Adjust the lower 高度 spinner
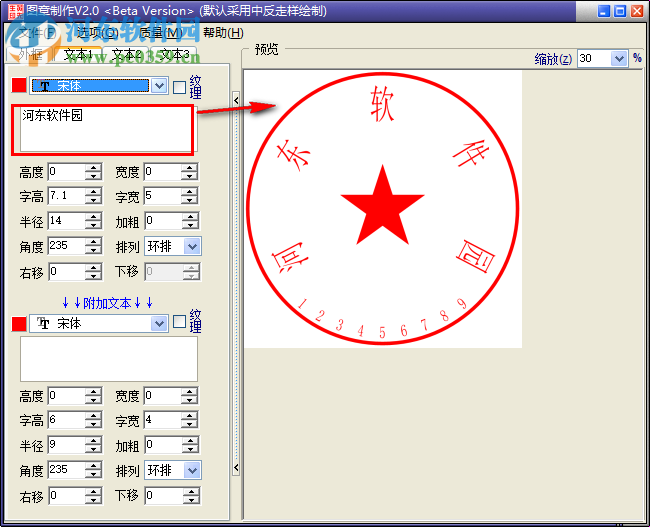Screen dimensions: 650x527 point(94,396)
